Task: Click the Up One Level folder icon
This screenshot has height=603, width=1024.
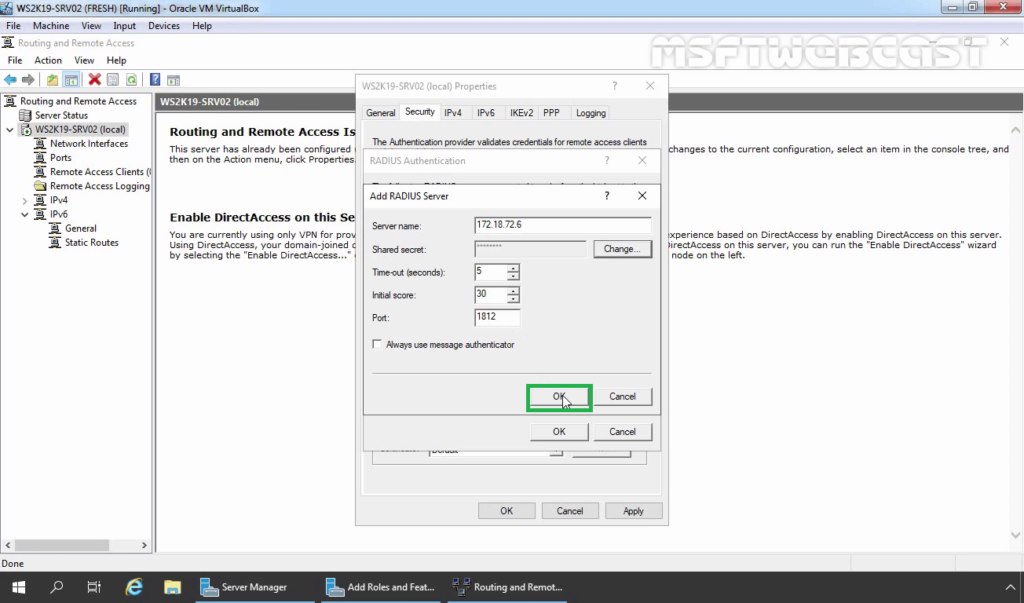Action: pos(52,80)
